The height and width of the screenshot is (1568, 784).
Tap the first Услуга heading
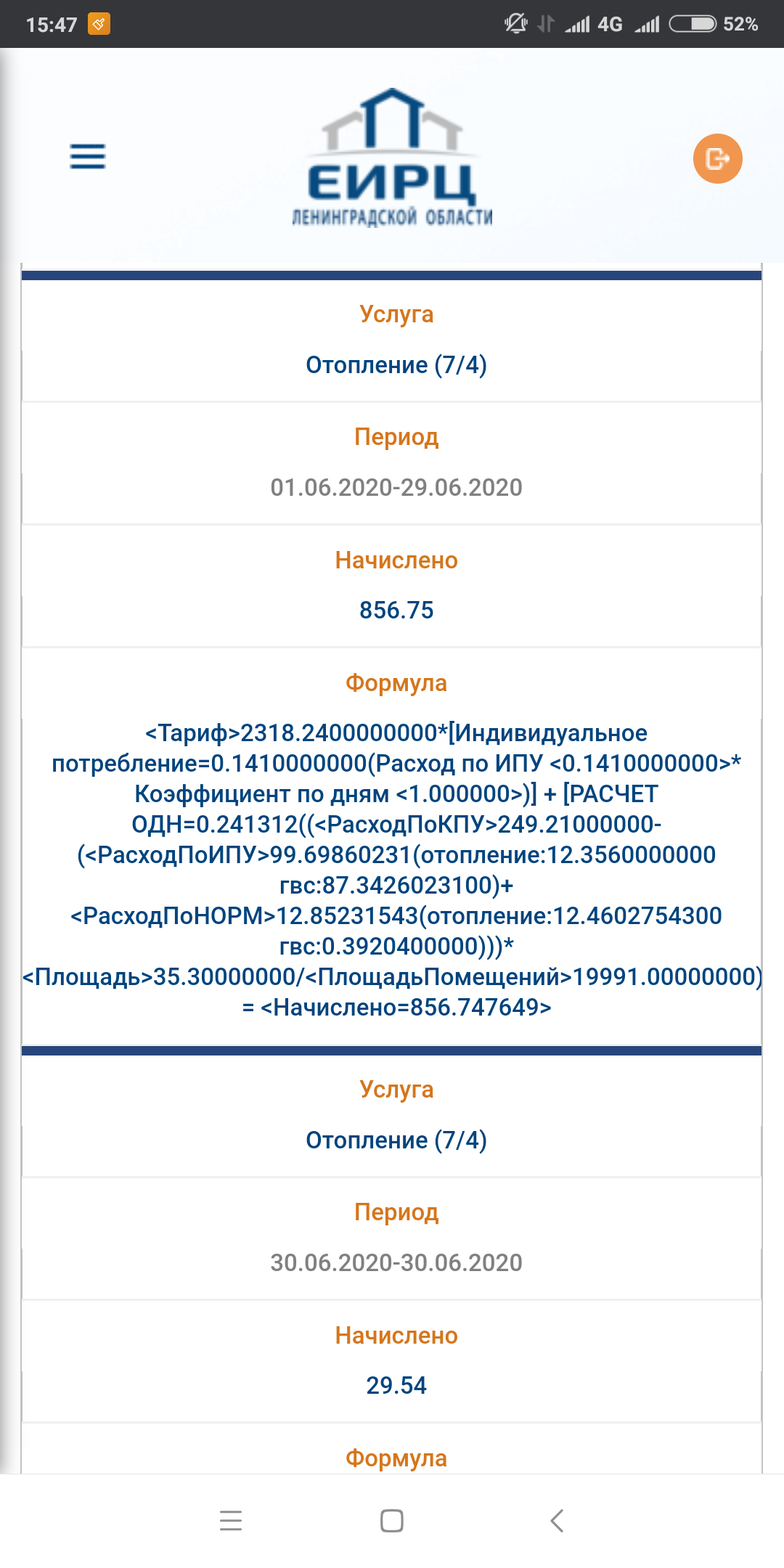pyautogui.click(x=396, y=314)
